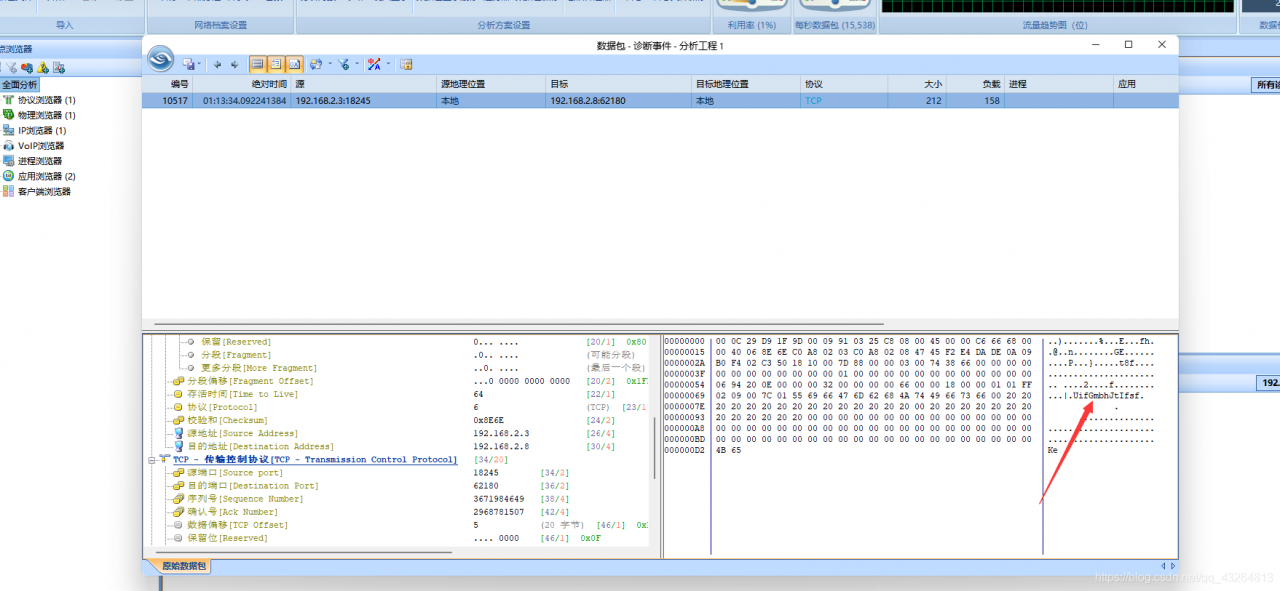Click the 大小 column header
This screenshot has height=591, width=1280.
(x=917, y=84)
